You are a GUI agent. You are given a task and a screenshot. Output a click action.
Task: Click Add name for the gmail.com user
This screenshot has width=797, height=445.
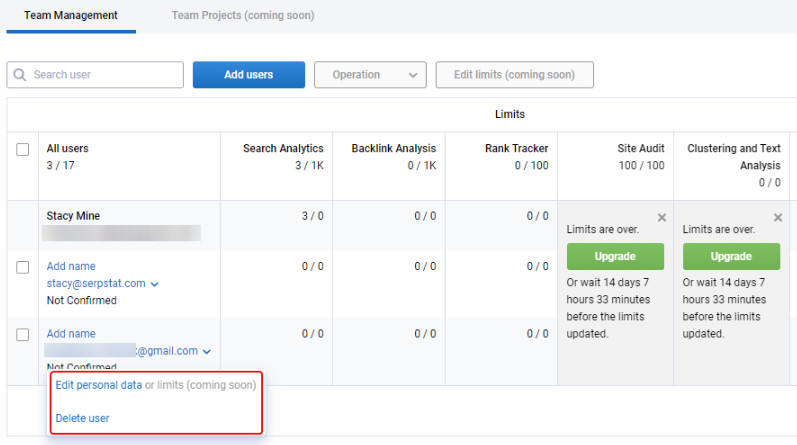click(71, 334)
